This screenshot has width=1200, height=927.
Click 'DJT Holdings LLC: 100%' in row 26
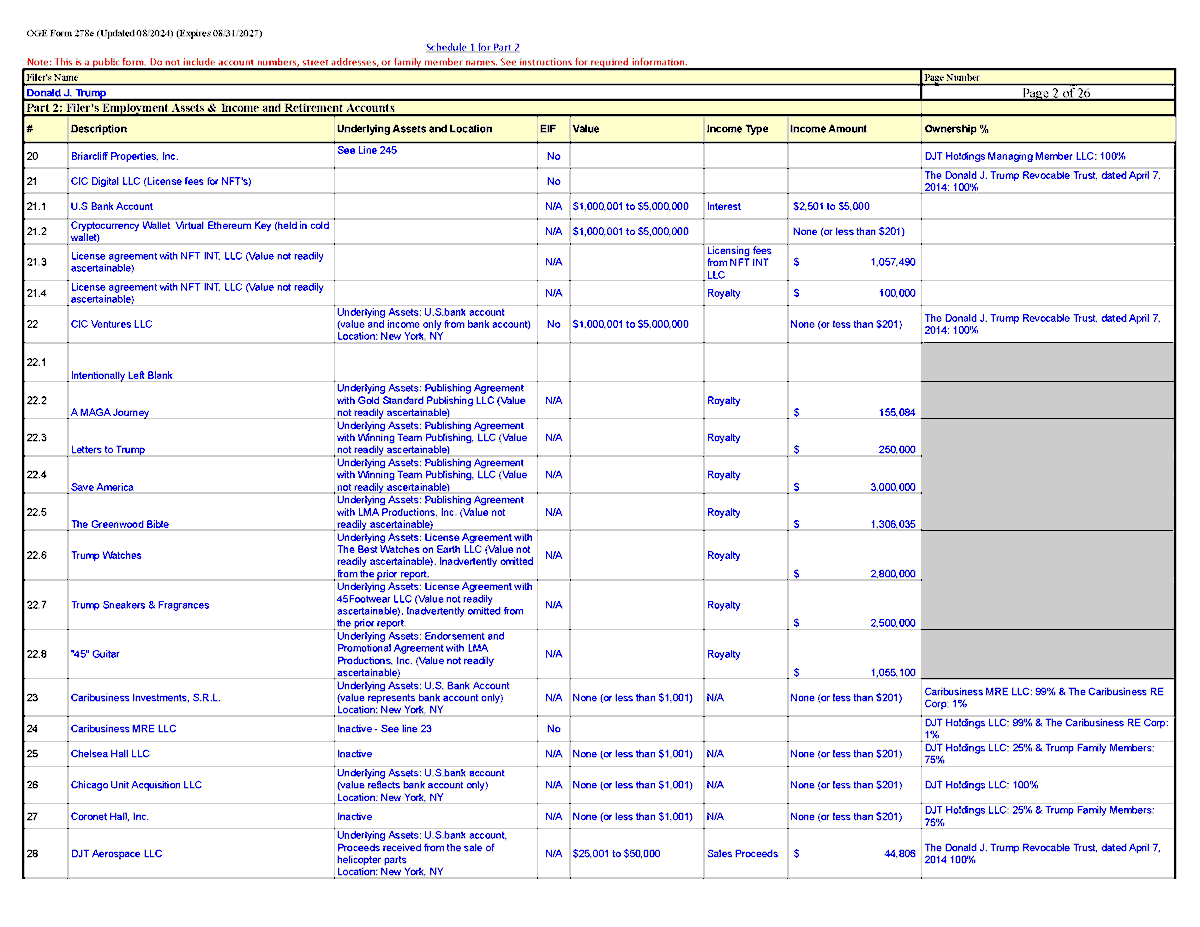981,785
